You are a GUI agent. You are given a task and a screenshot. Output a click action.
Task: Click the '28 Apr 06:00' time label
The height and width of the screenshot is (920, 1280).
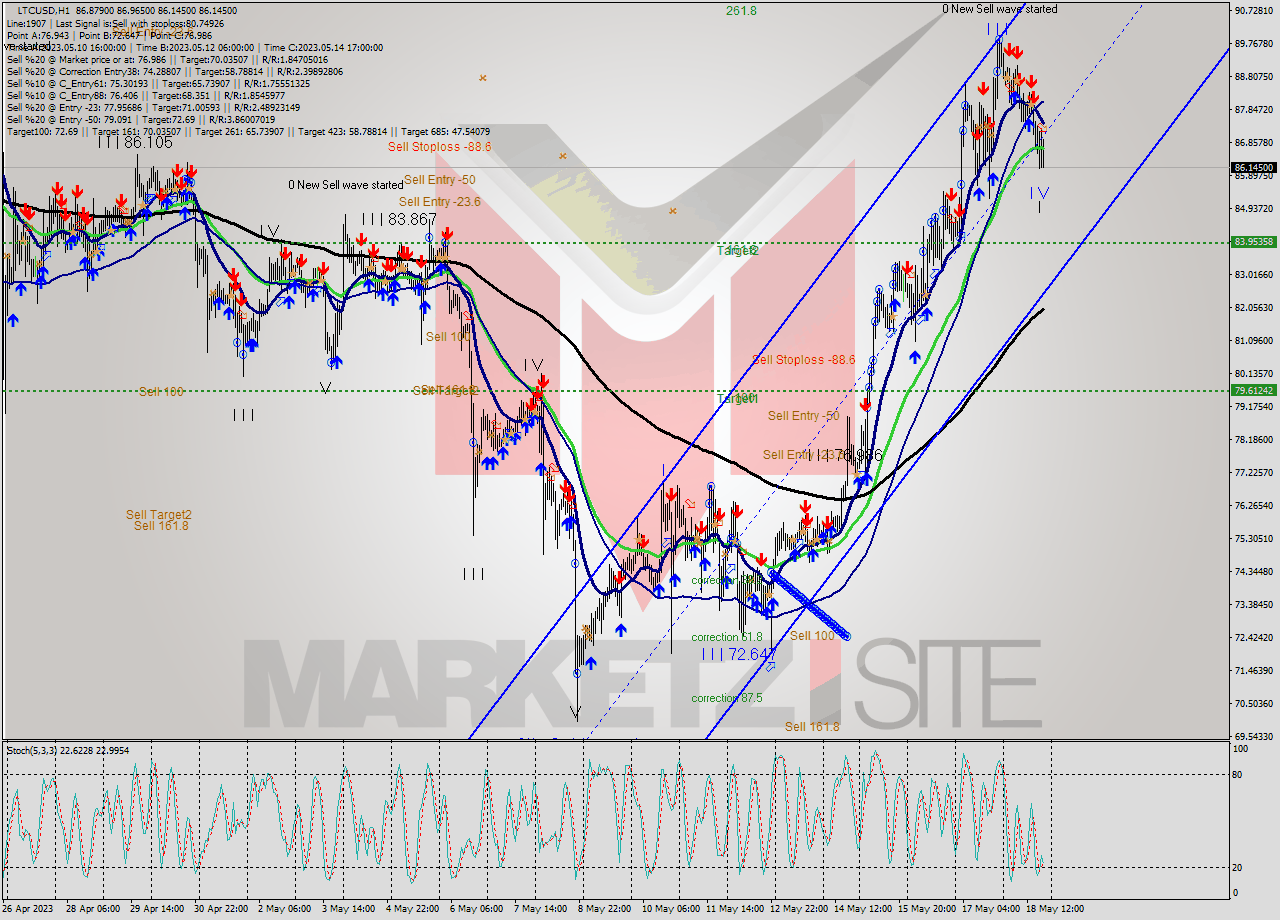pyautogui.click(x=92, y=910)
